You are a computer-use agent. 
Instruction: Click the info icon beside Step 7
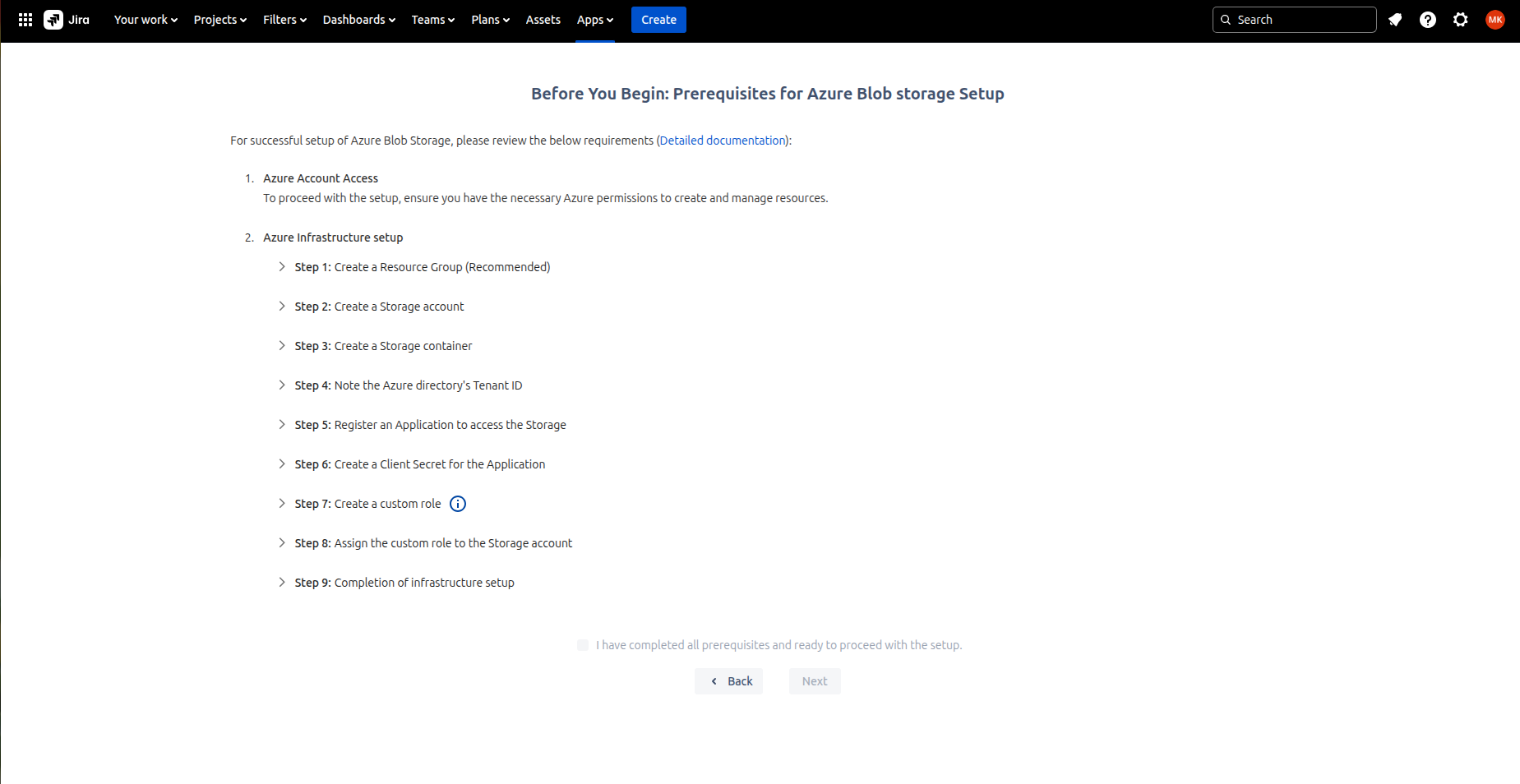(458, 504)
